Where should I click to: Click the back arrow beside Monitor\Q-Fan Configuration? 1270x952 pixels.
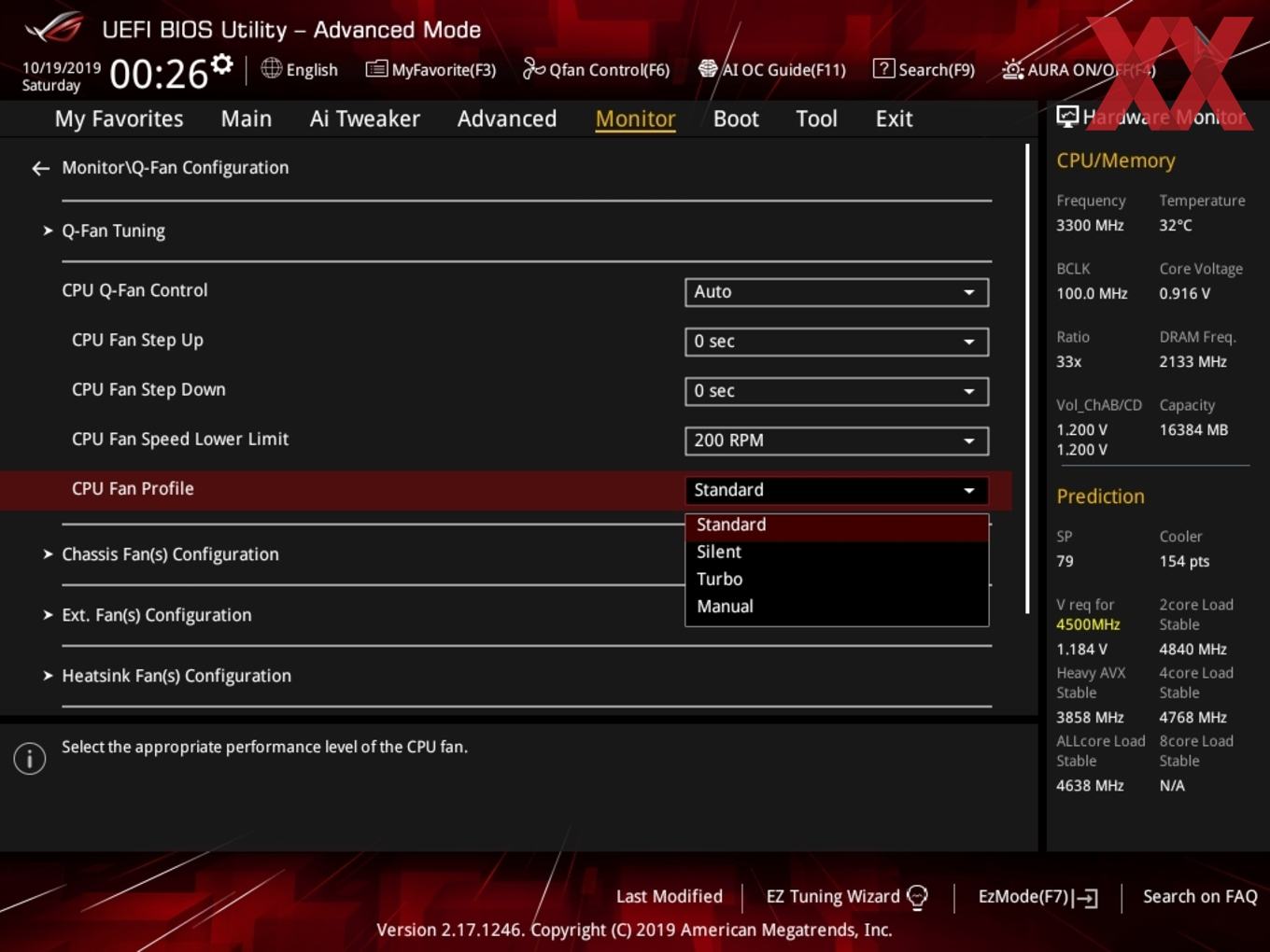(40, 168)
